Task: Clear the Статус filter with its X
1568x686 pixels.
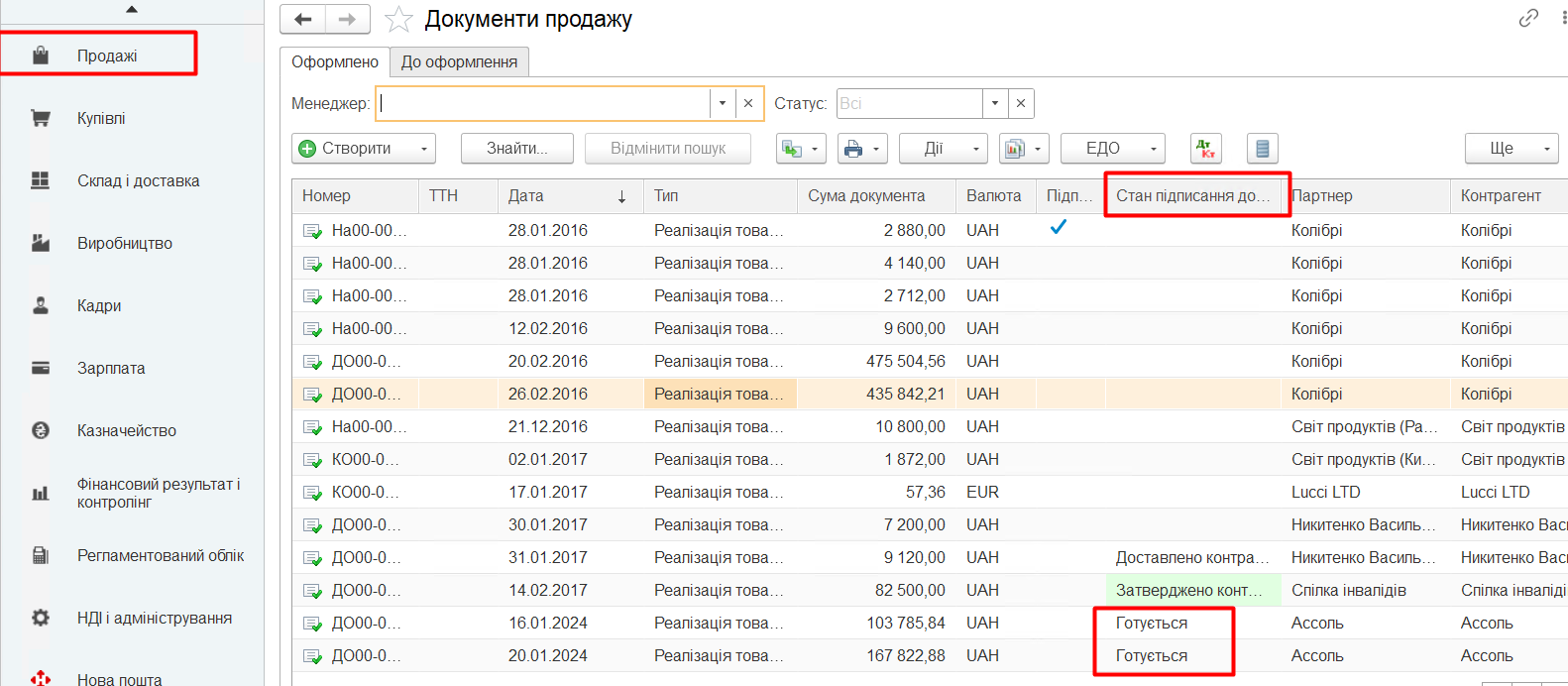Action: [x=1021, y=103]
